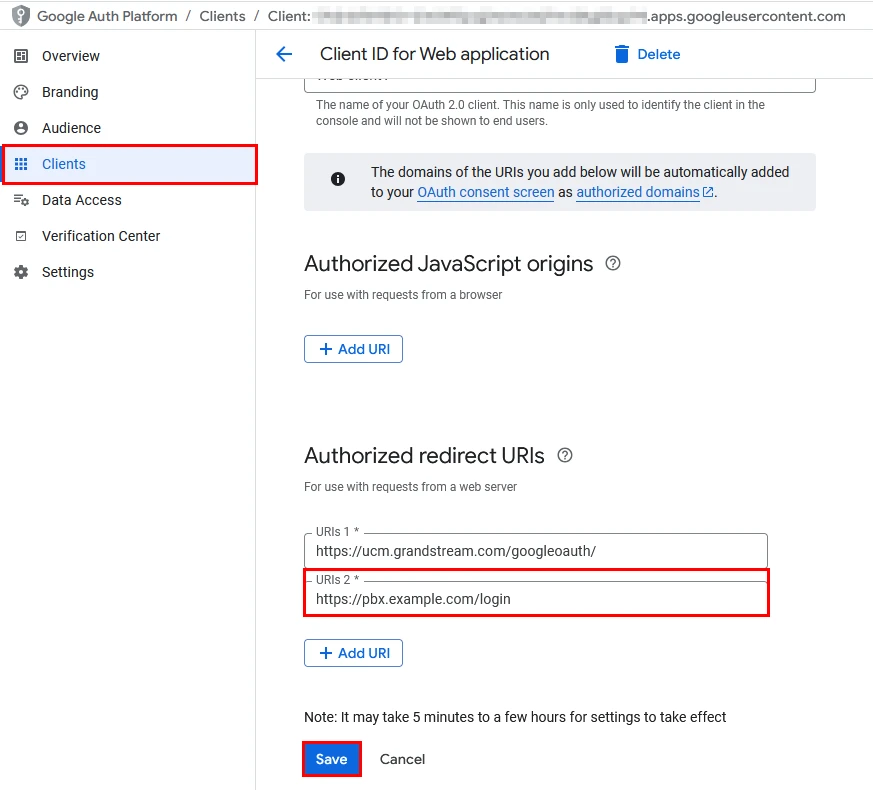The height and width of the screenshot is (790, 873).
Task: Click the text 'For use with requests from a web server'
Action: (410, 487)
